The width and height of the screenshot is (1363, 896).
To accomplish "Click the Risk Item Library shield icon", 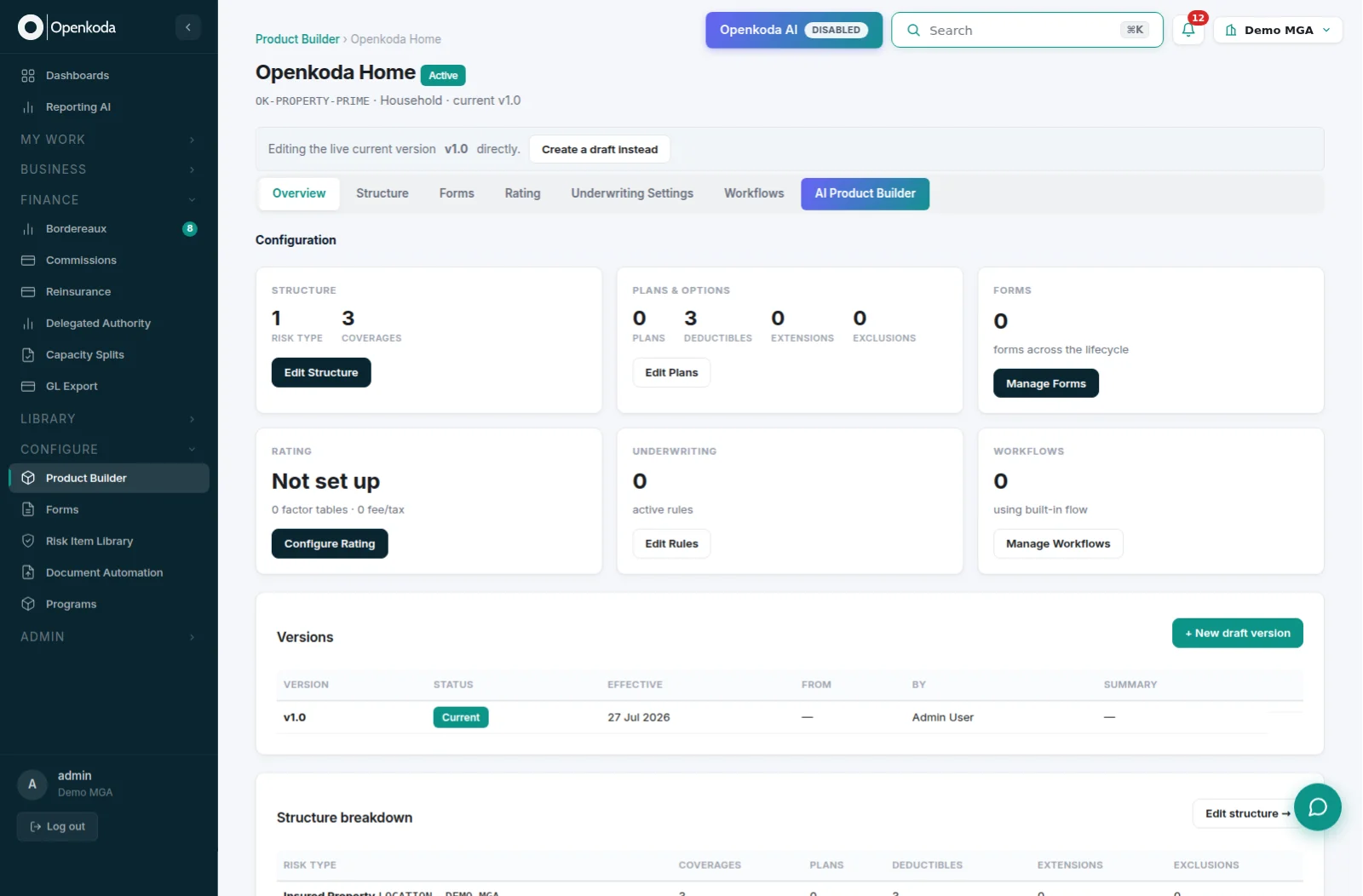I will [28, 542].
